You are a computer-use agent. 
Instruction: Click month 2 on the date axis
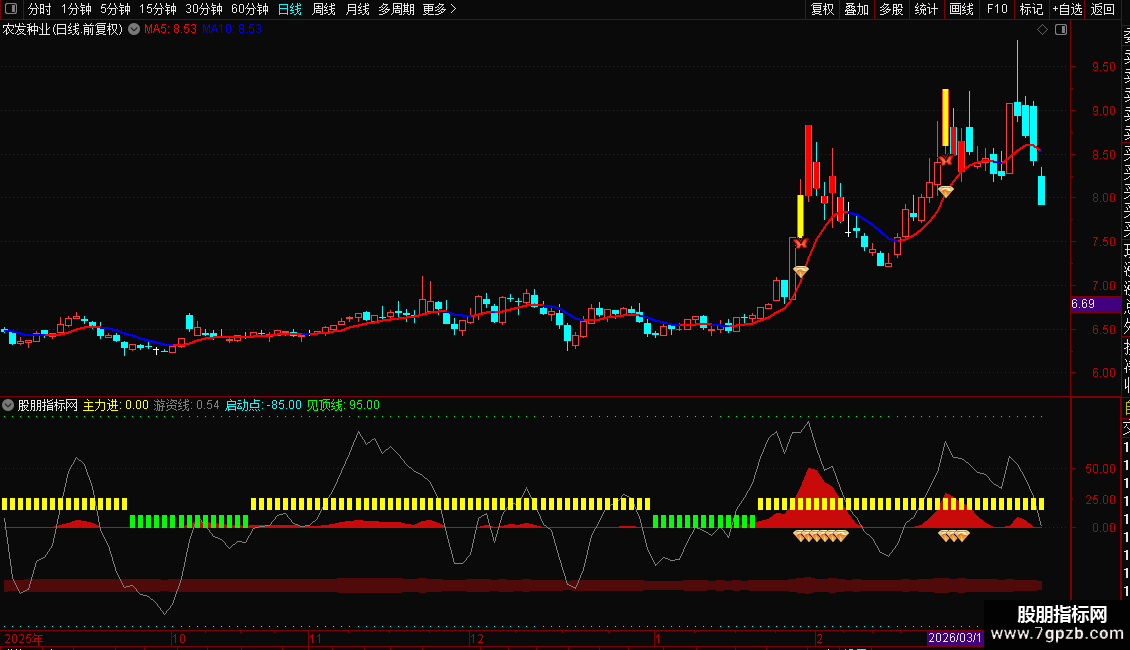(820, 638)
